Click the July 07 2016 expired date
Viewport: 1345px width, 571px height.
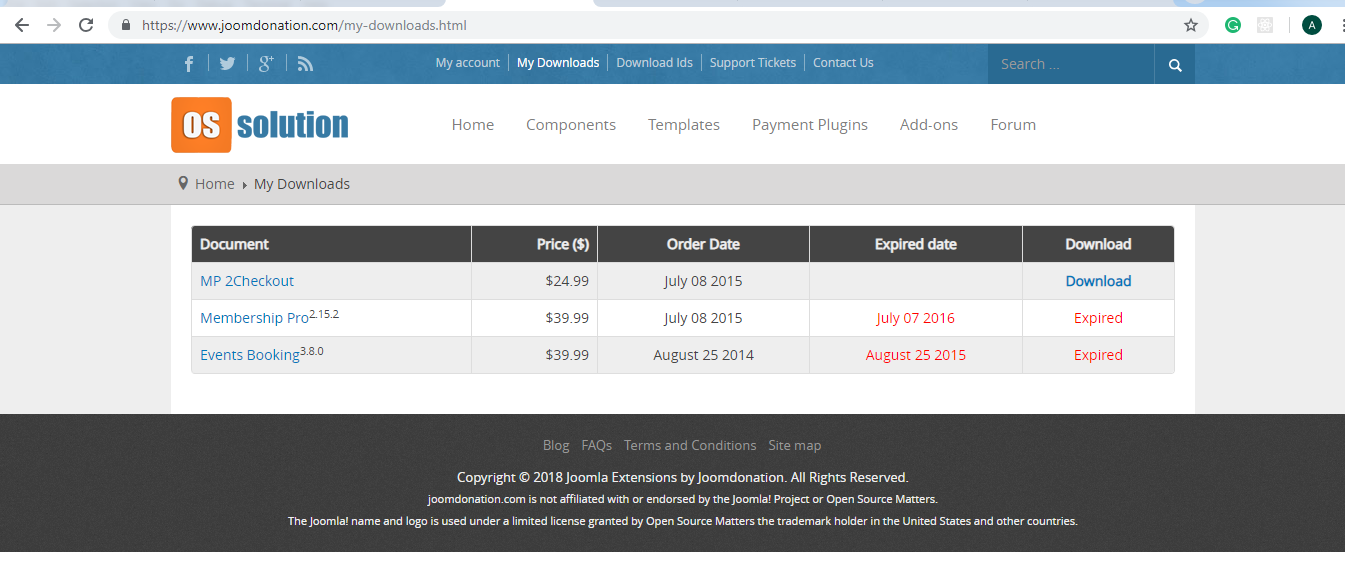click(916, 318)
